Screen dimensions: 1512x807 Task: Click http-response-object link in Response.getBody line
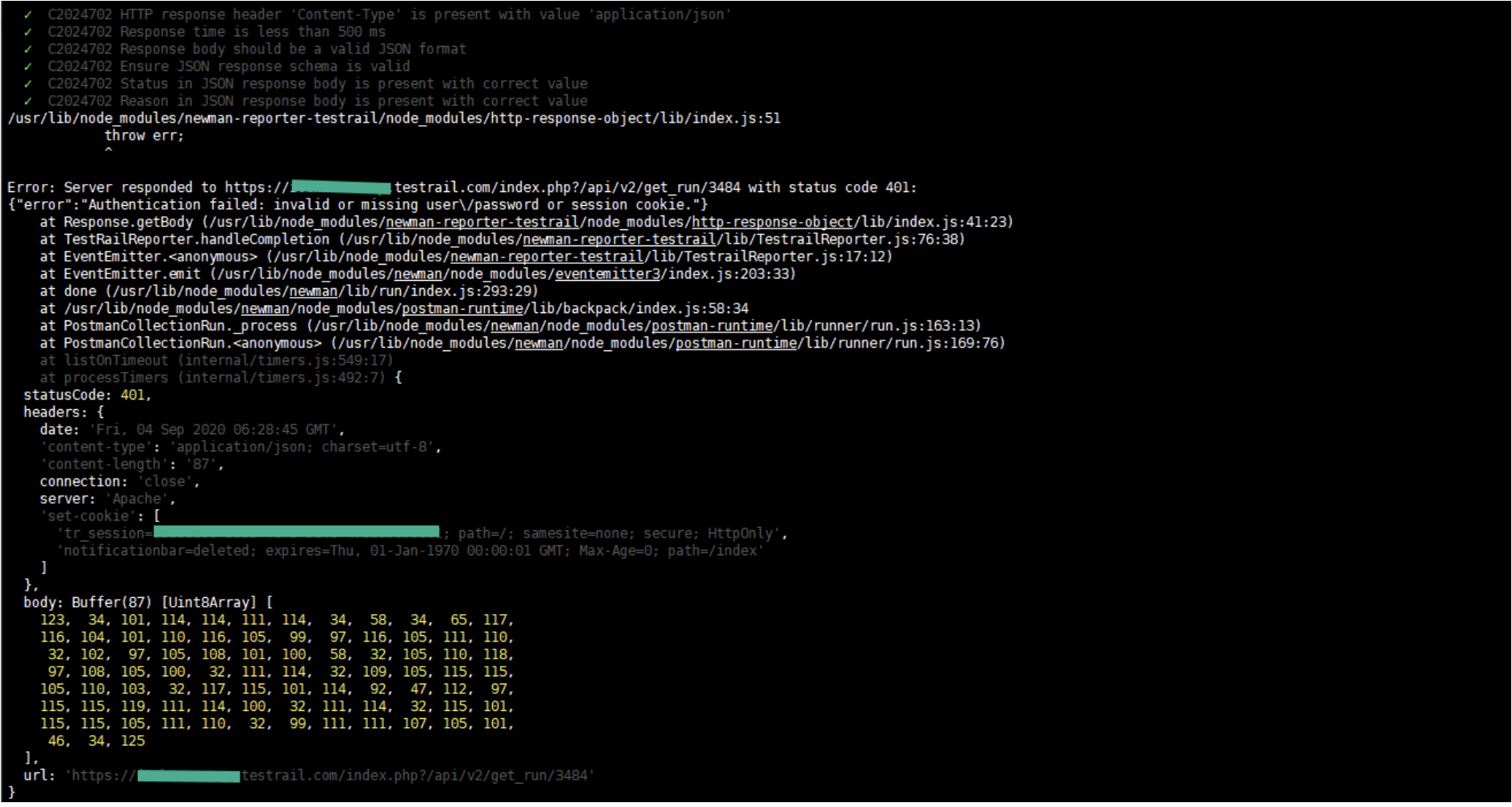tap(772, 223)
